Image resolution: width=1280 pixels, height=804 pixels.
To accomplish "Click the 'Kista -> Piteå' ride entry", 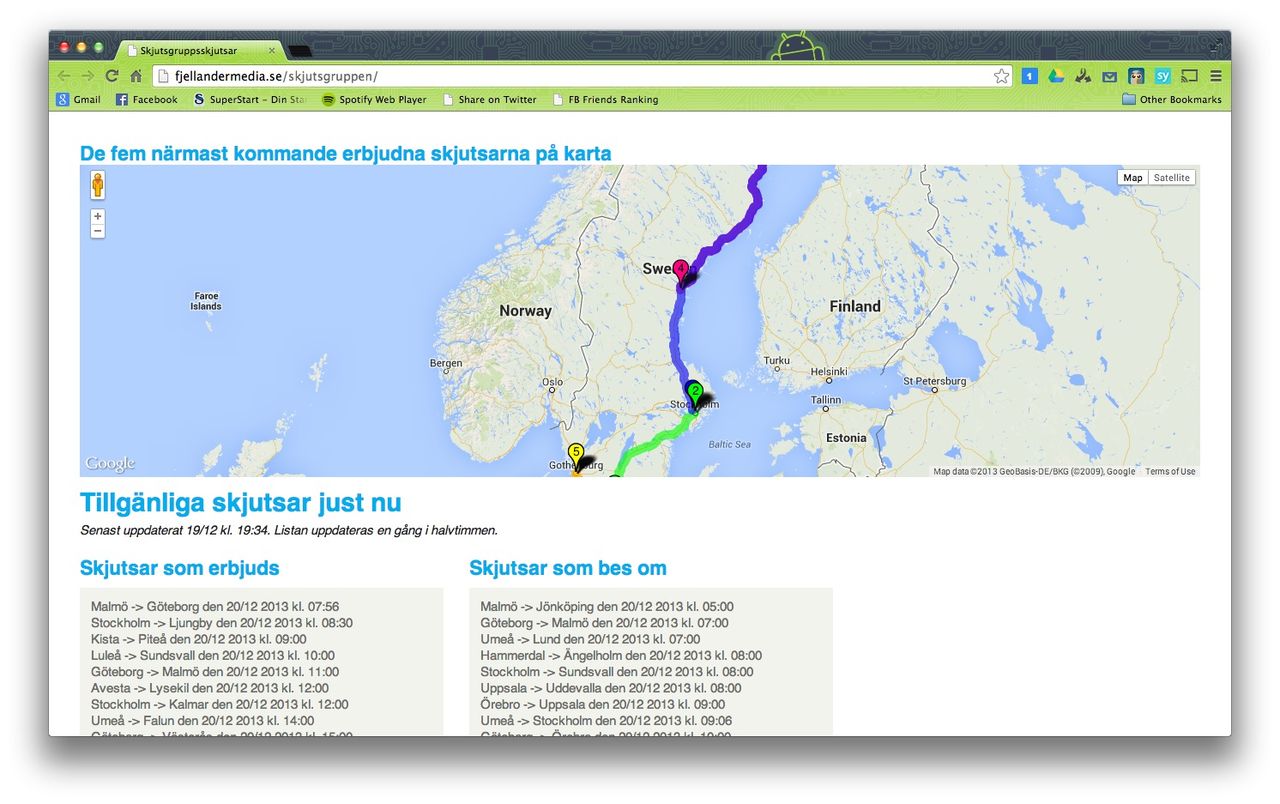I will (x=199, y=639).
